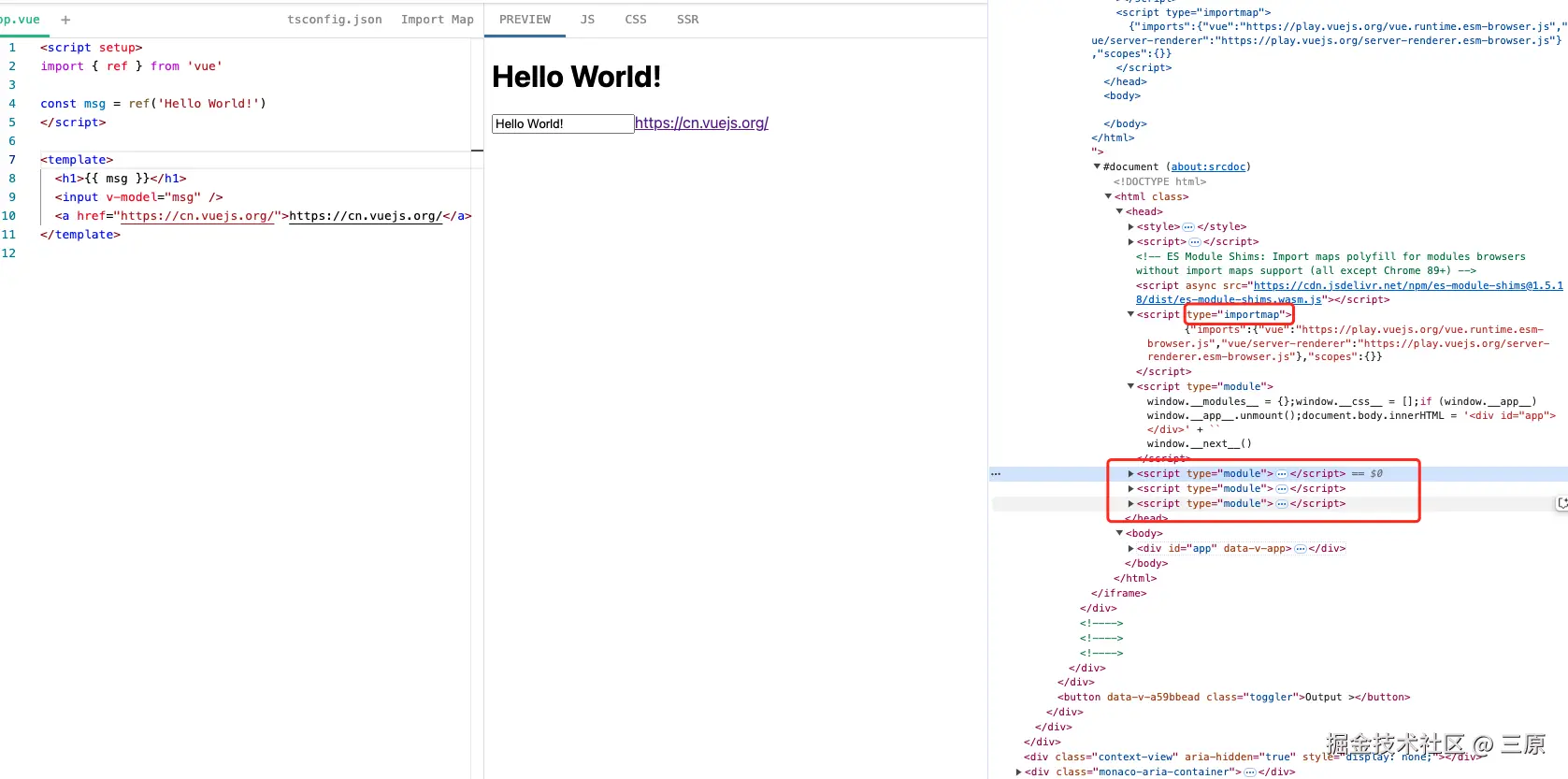
Task: Click the icon at the right edge of DevTools
Action: click(x=1561, y=504)
